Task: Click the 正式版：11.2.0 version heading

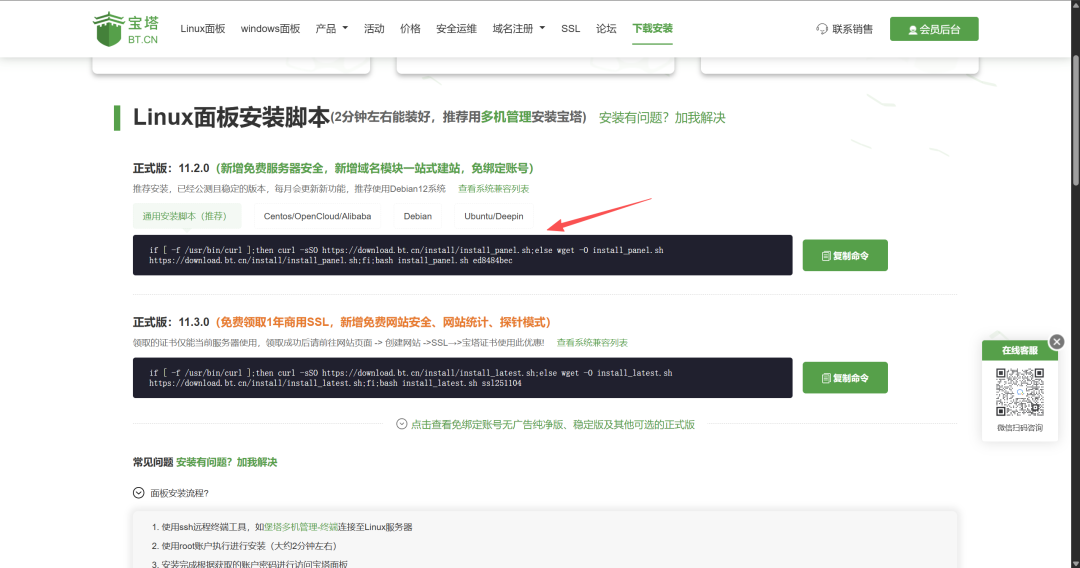Action: click(171, 169)
